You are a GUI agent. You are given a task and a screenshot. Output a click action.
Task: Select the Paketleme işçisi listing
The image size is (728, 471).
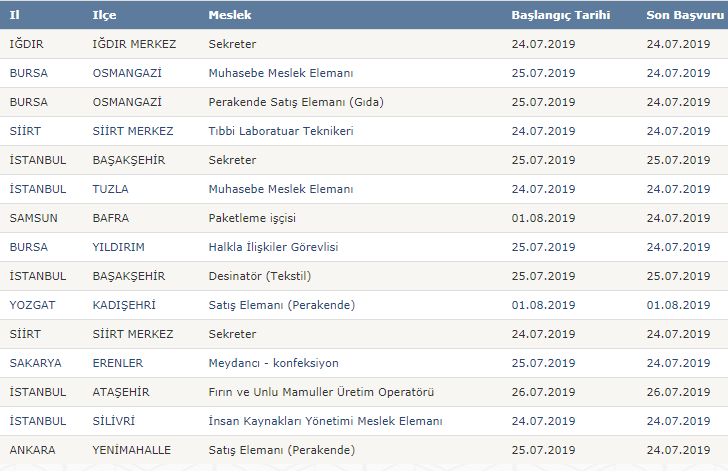click(252, 218)
